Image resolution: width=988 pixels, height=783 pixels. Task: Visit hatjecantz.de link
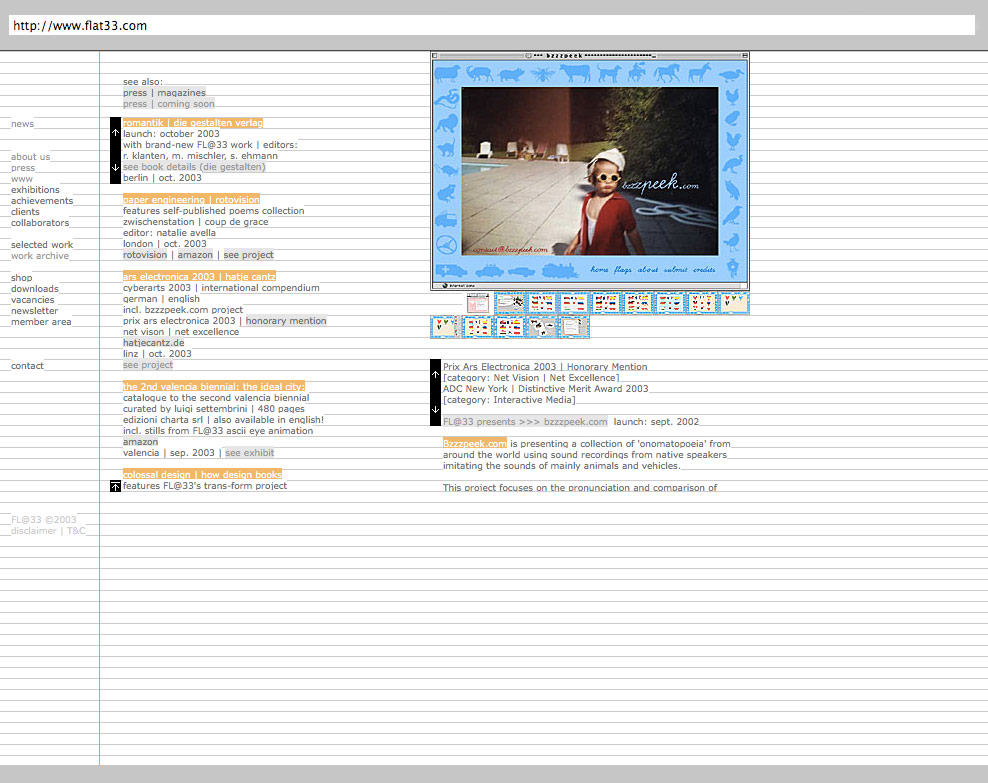click(x=154, y=343)
